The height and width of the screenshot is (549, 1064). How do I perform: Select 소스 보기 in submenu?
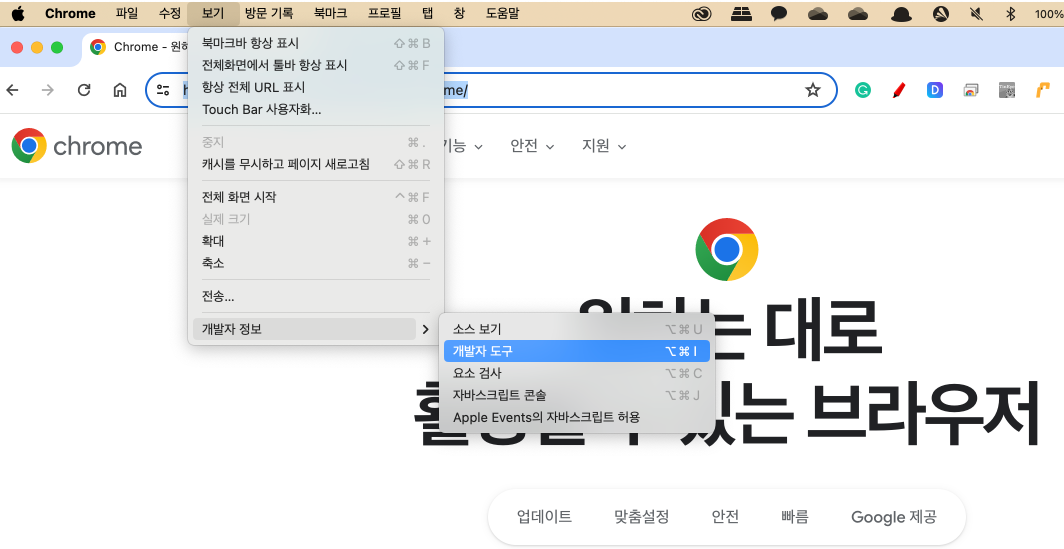click(x=577, y=329)
